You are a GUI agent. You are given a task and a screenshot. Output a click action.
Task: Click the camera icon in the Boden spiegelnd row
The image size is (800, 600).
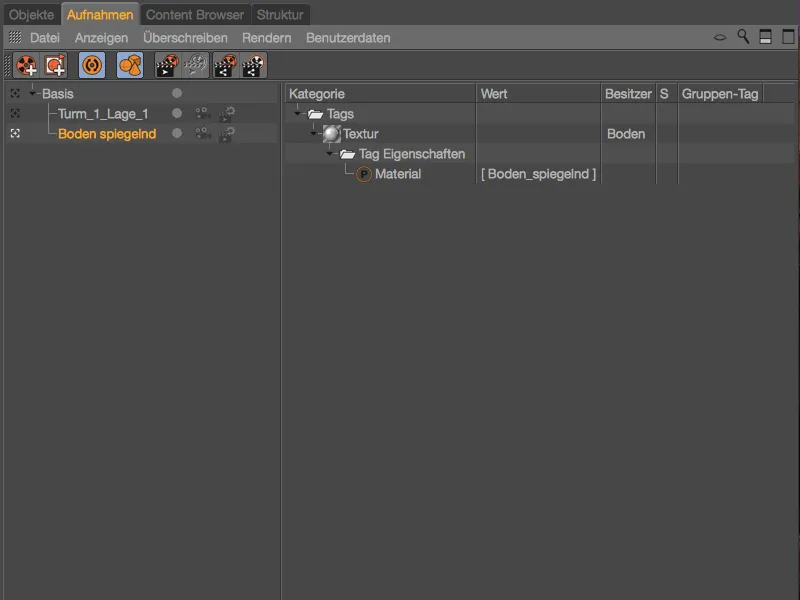click(x=203, y=133)
